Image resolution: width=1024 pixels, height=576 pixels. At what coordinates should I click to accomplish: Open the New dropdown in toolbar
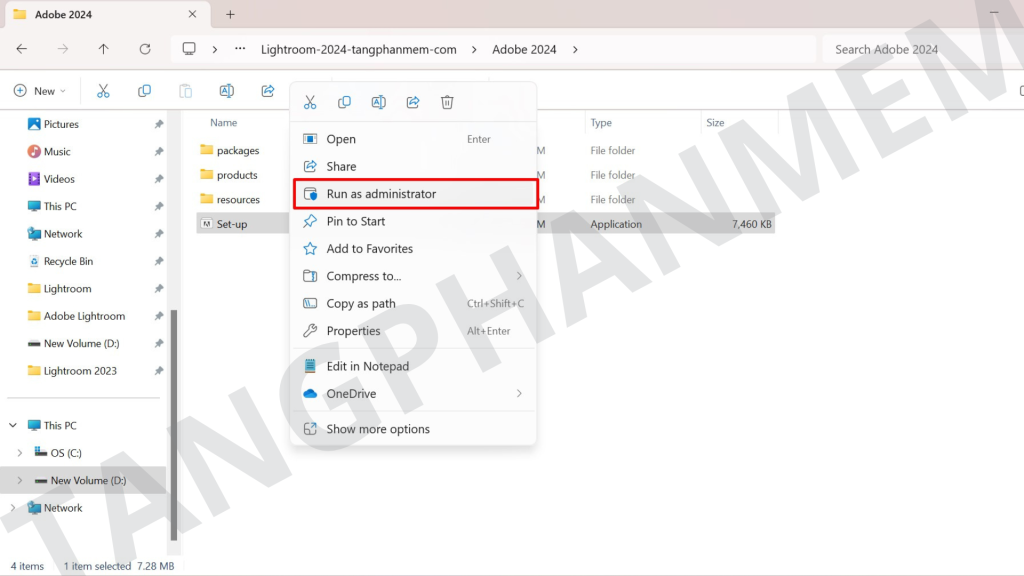coord(40,91)
